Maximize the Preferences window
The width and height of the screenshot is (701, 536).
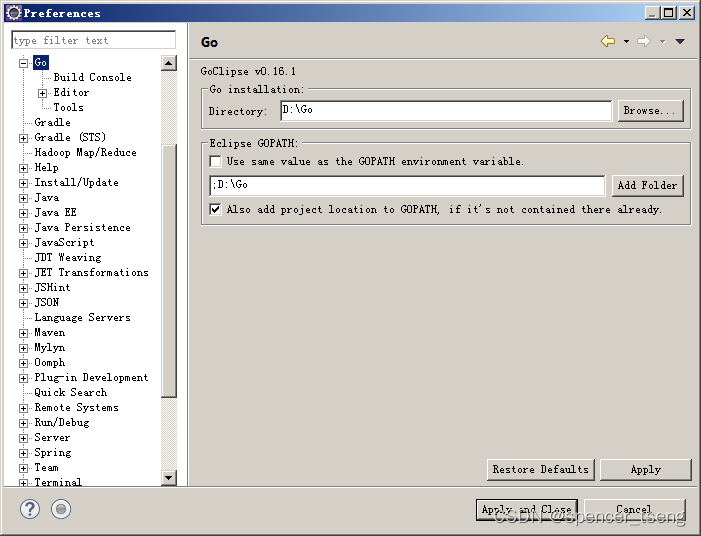click(669, 13)
